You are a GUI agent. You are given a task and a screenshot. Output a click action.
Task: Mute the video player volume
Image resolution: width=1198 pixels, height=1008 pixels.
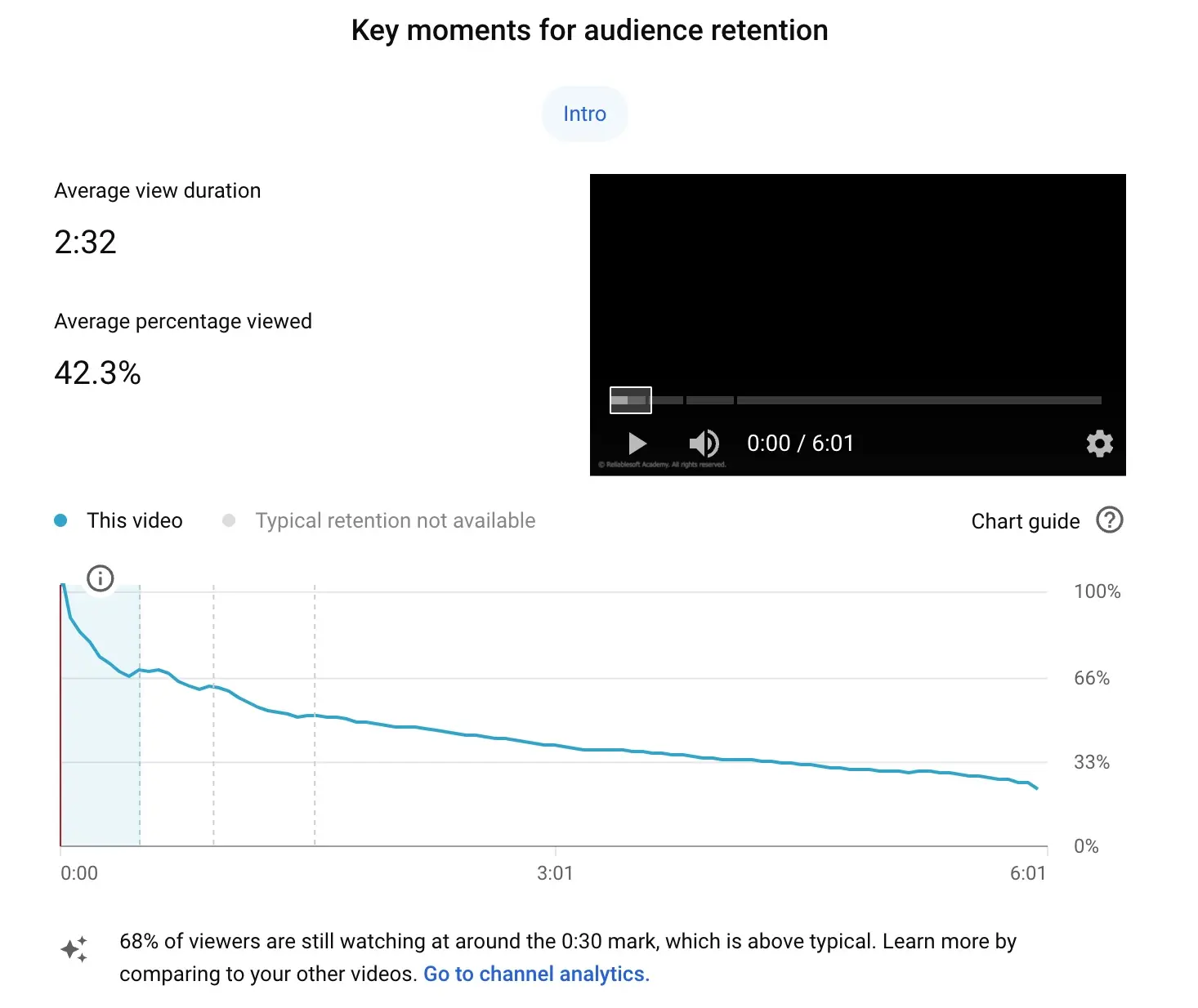point(703,444)
